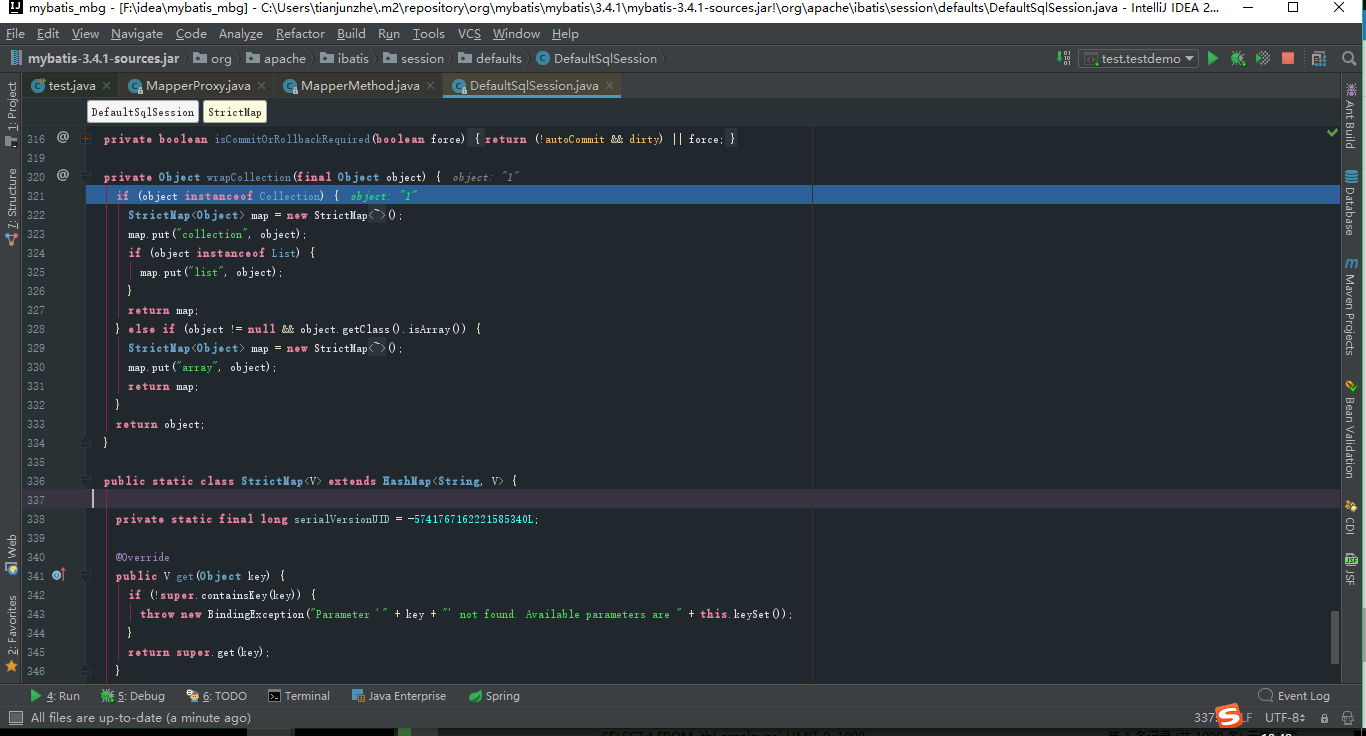Image resolution: width=1366 pixels, height=736 pixels.
Task: Run with coverage using the coverage icon
Action: (x=1261, y=58)
